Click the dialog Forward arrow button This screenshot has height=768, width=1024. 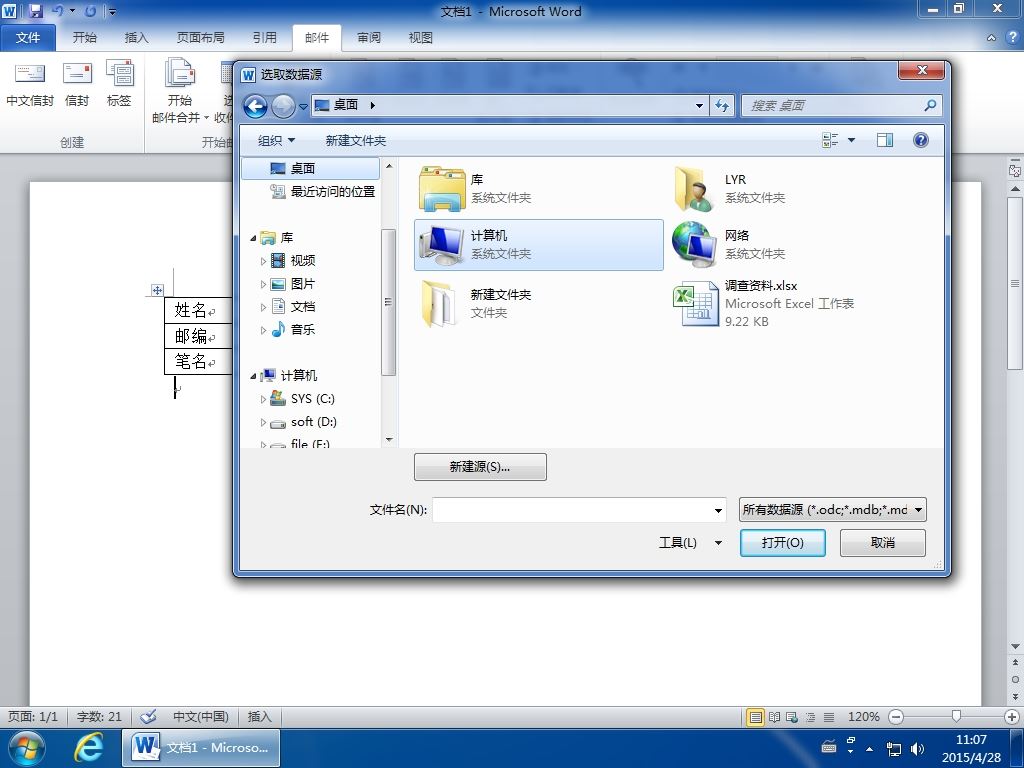pyautogui.click(x=283, y=106)
